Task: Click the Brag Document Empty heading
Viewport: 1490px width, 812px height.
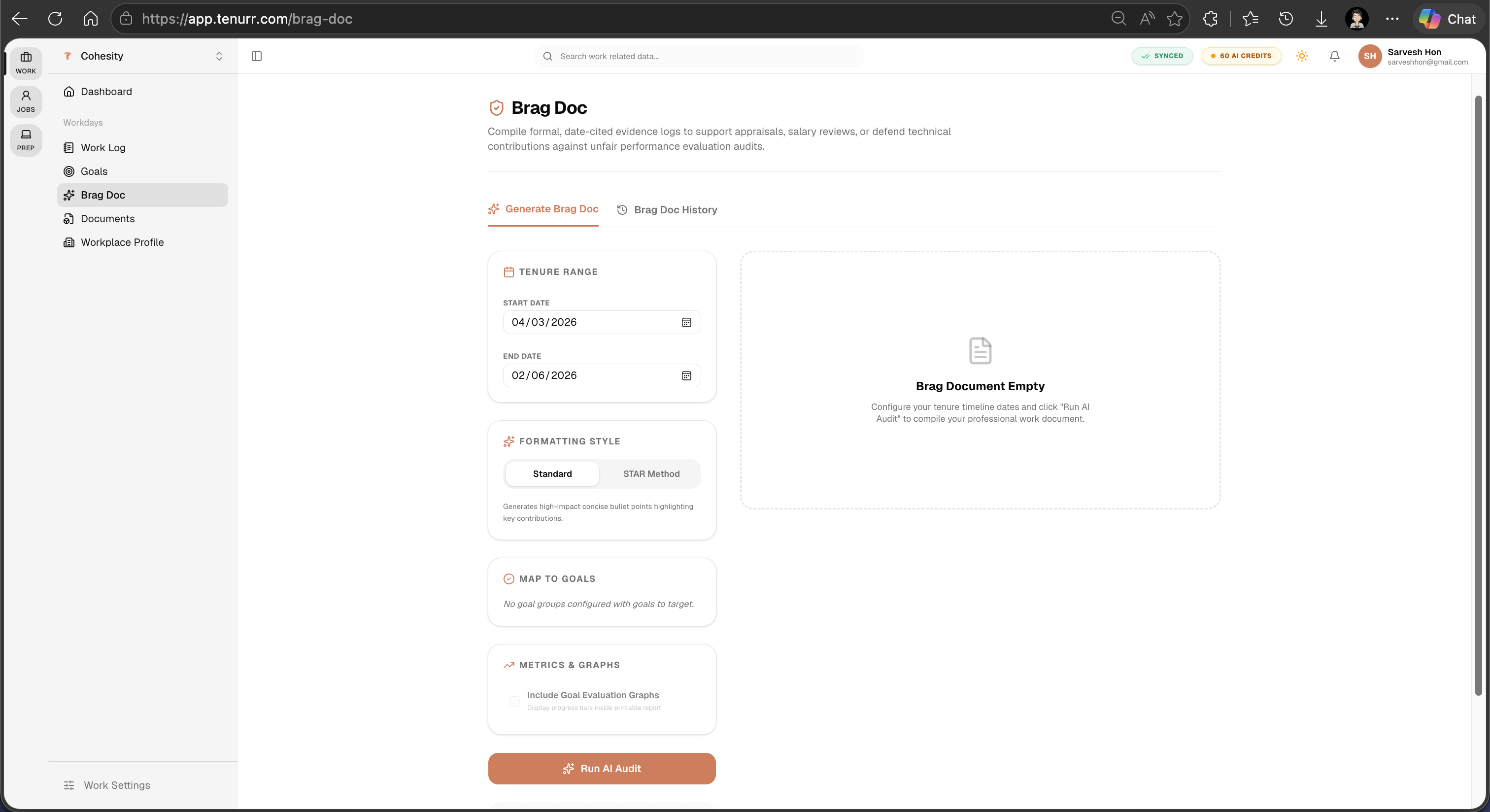Action: click(981, 386)
